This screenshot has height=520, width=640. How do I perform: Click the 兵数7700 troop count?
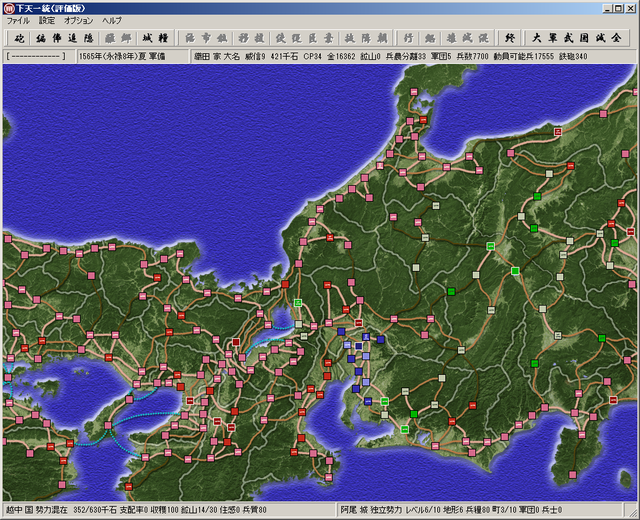(x=472, y=56)
